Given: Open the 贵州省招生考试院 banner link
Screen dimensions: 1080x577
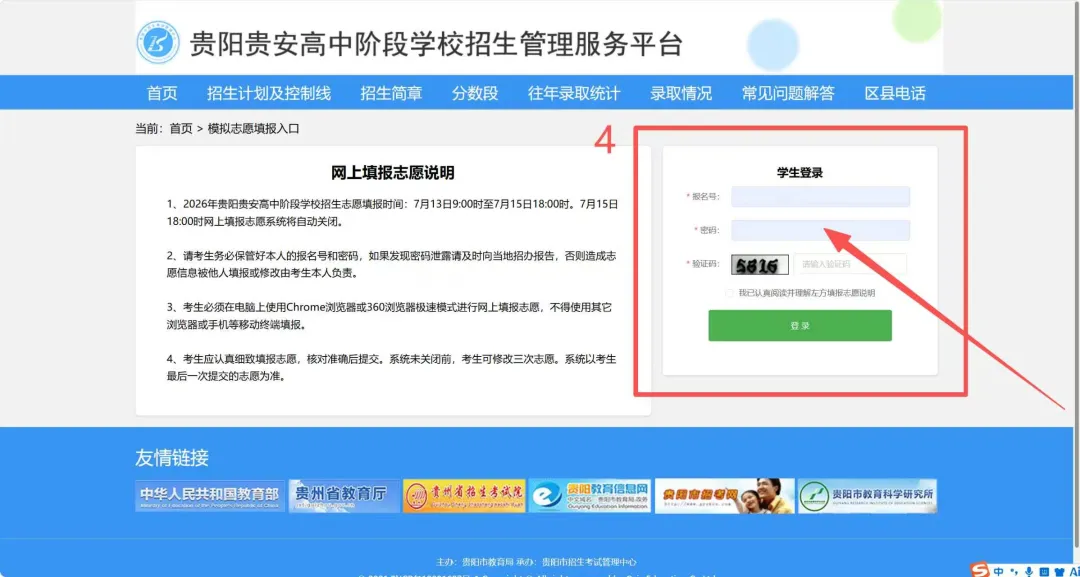Looking at the screenshot, I should [x=464, y=496].
